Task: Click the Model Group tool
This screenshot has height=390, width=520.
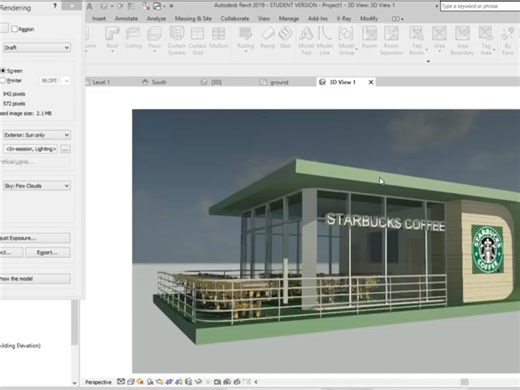Action: (x=346, y=40)
